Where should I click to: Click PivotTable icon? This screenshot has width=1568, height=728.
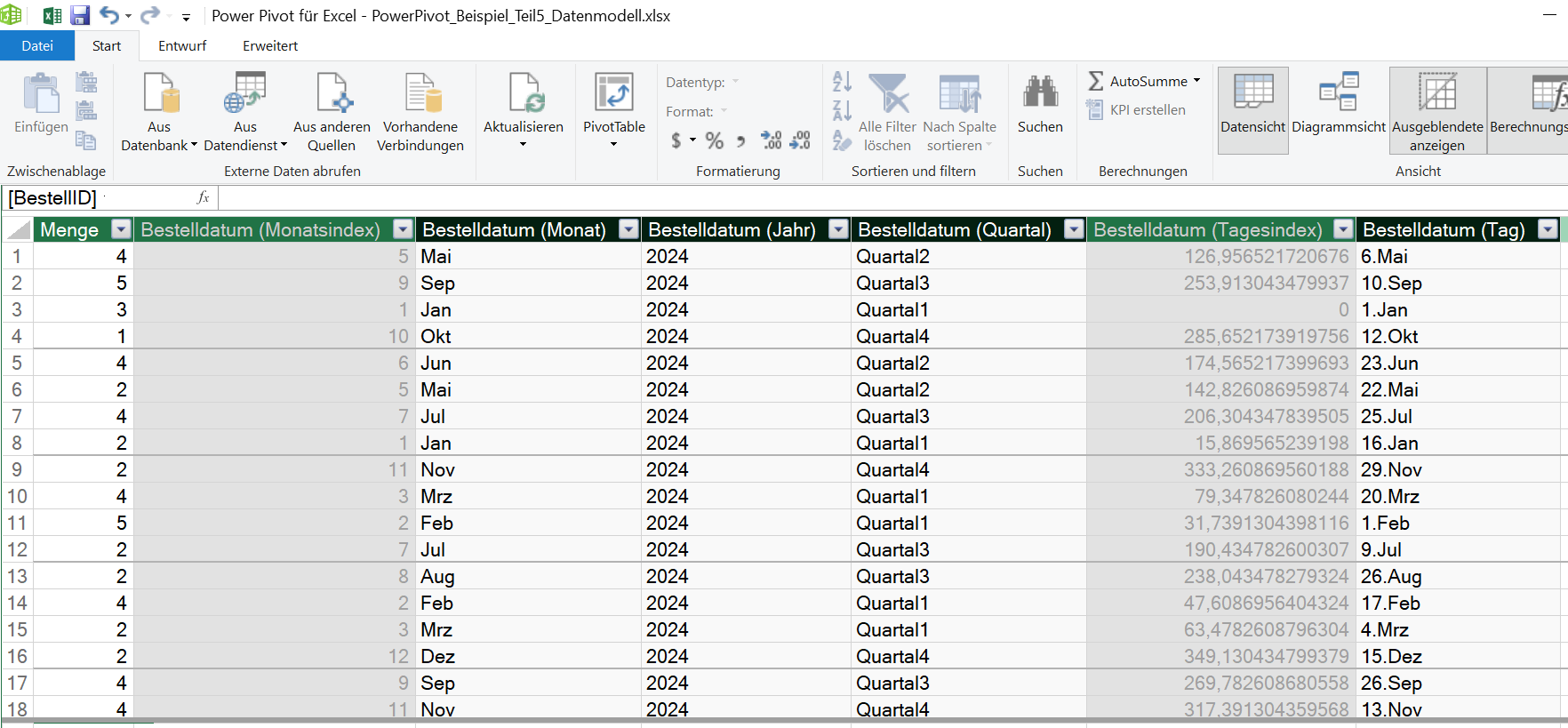[x=614, y=93]
